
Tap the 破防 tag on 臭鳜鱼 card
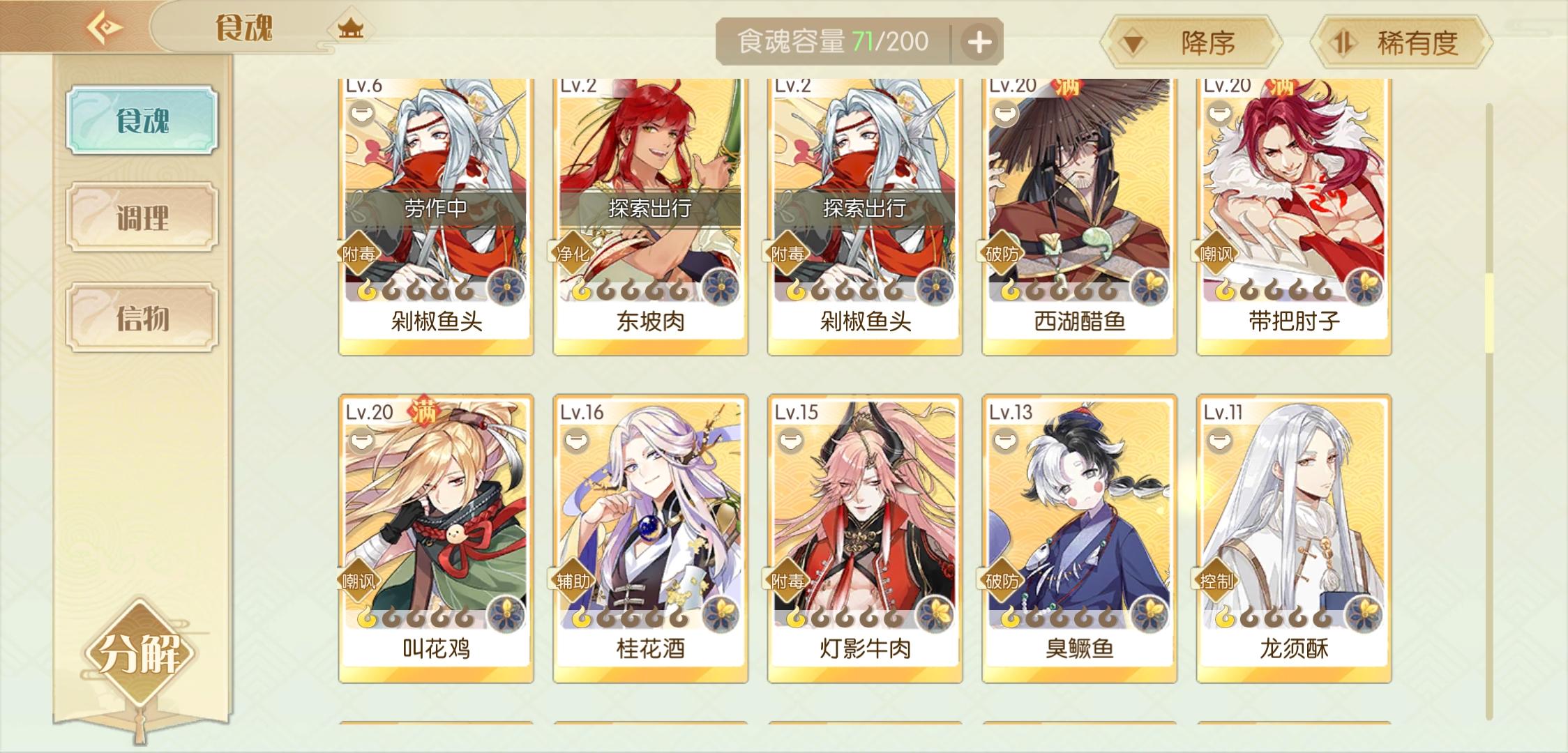coord(1002,581)
